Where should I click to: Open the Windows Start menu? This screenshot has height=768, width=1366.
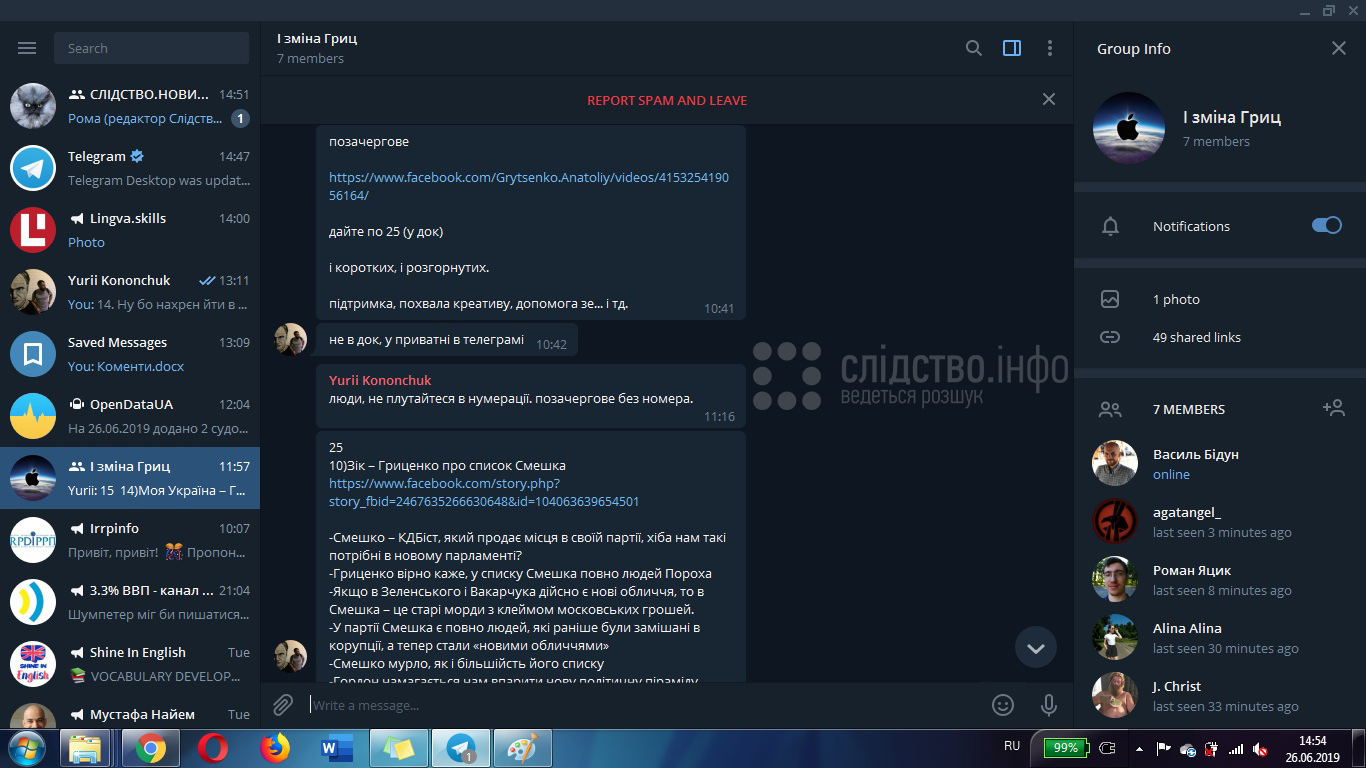(x=26, y=748)
